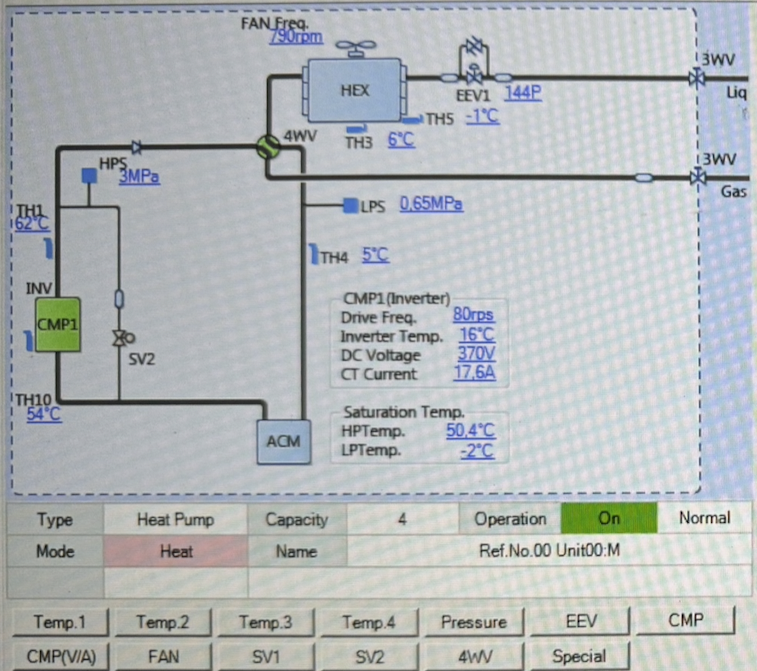Screen dimensions: 757x671
Task: Click the TH1 62°C reading
Action: [x=32, y=224]
